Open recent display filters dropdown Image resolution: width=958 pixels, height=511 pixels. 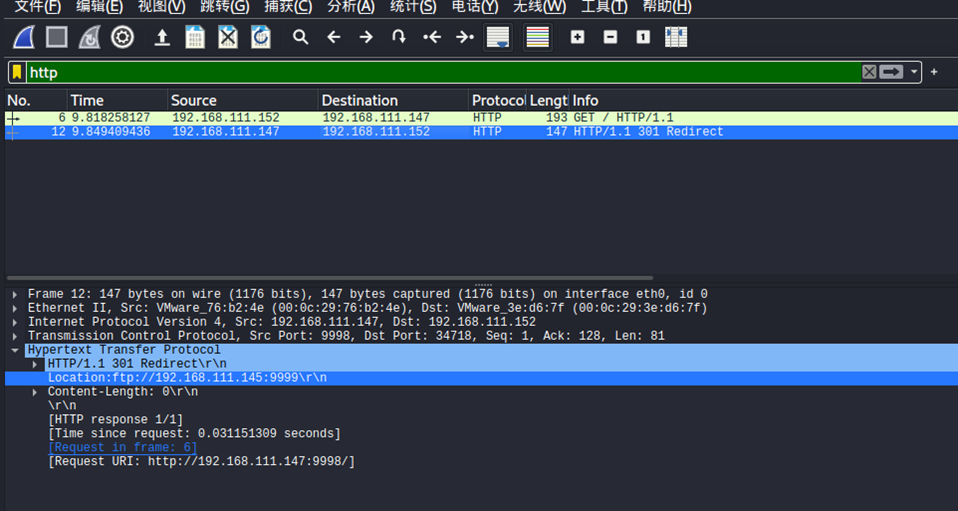(913, 72)
